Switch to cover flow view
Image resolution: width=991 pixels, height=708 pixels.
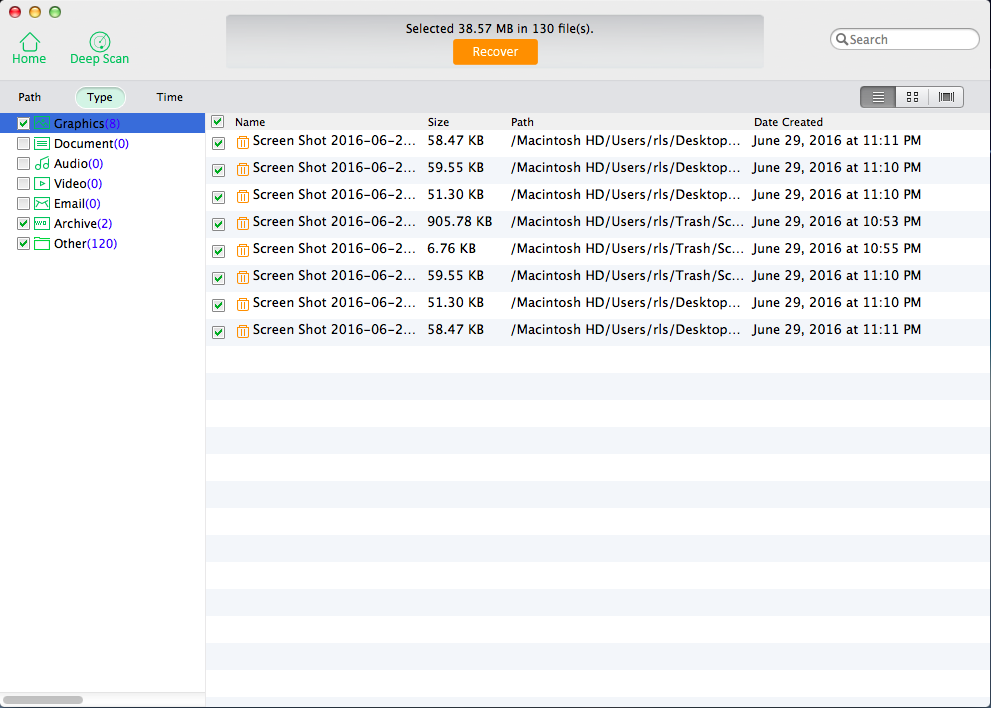[945, 97]
